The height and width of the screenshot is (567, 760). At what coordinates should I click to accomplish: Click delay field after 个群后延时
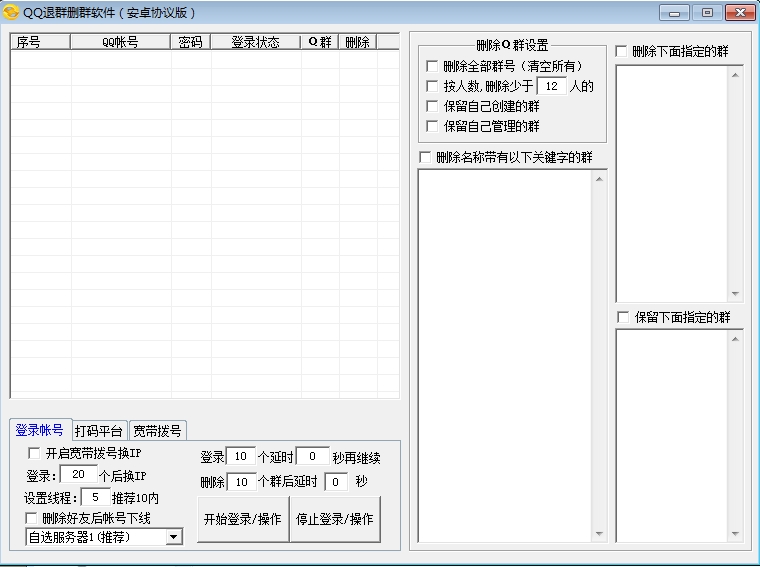[x=335, y=482]
